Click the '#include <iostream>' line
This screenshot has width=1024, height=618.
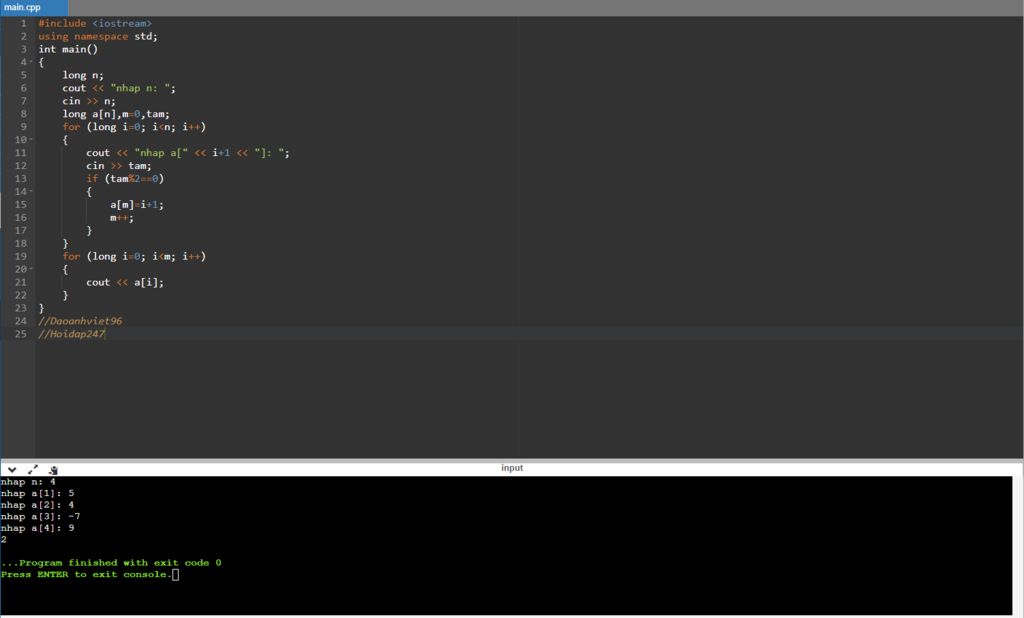tap(95, 24)
